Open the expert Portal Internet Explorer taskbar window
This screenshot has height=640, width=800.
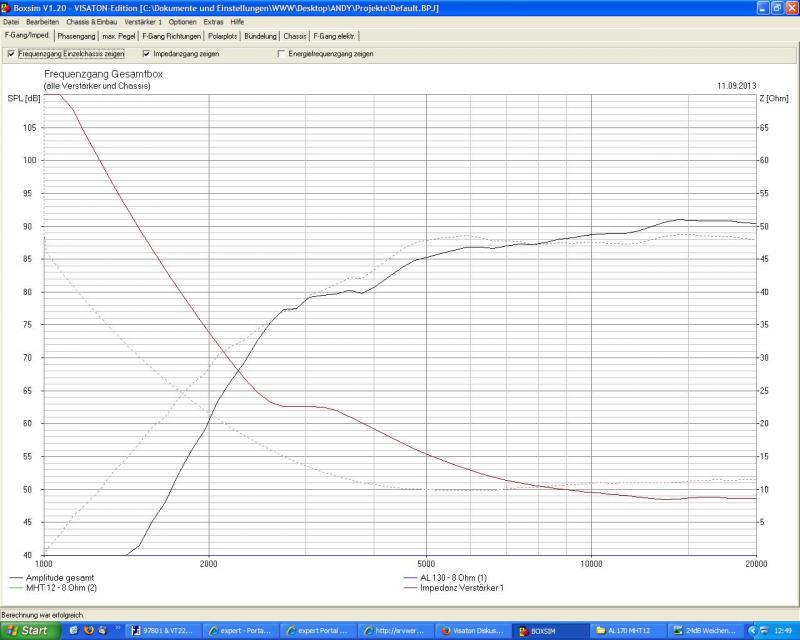[x=318, y=631]
